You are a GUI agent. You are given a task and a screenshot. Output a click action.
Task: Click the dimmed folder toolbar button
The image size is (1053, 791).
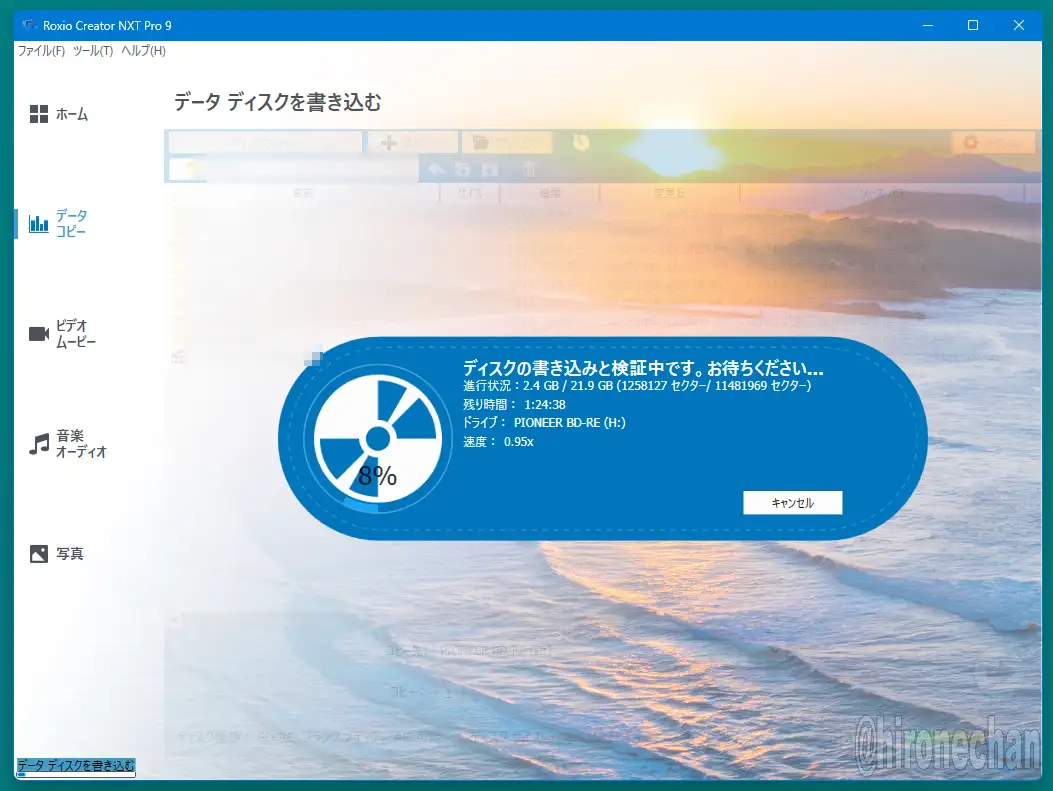point(481,143)
